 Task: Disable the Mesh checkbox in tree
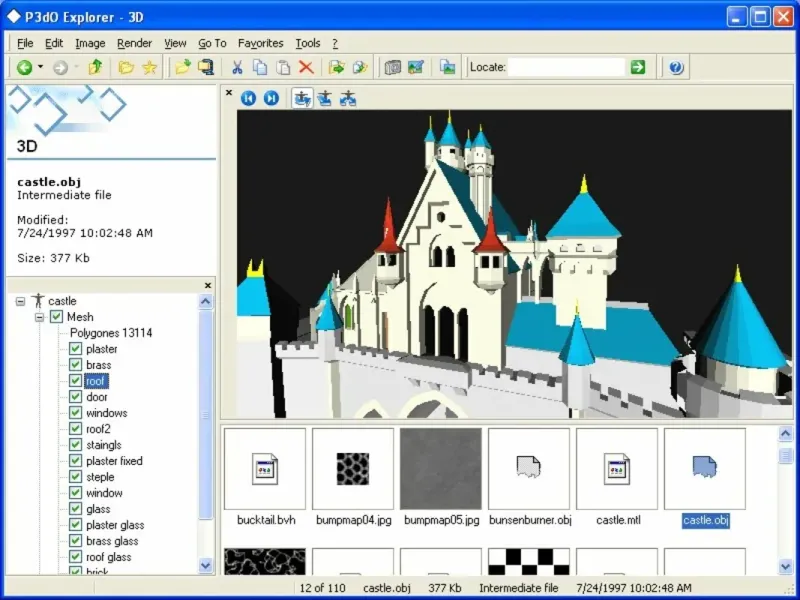click(x=57, y=317)
